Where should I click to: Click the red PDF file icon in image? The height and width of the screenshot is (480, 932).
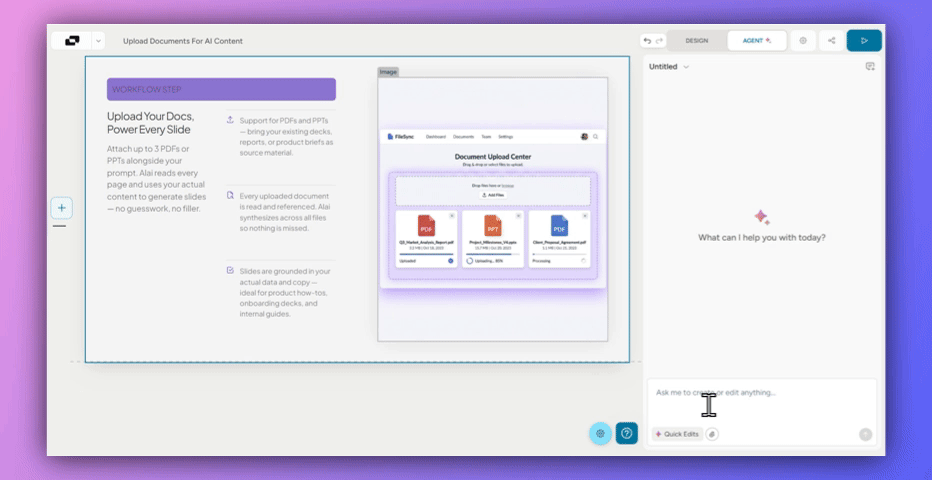point(426,226)
